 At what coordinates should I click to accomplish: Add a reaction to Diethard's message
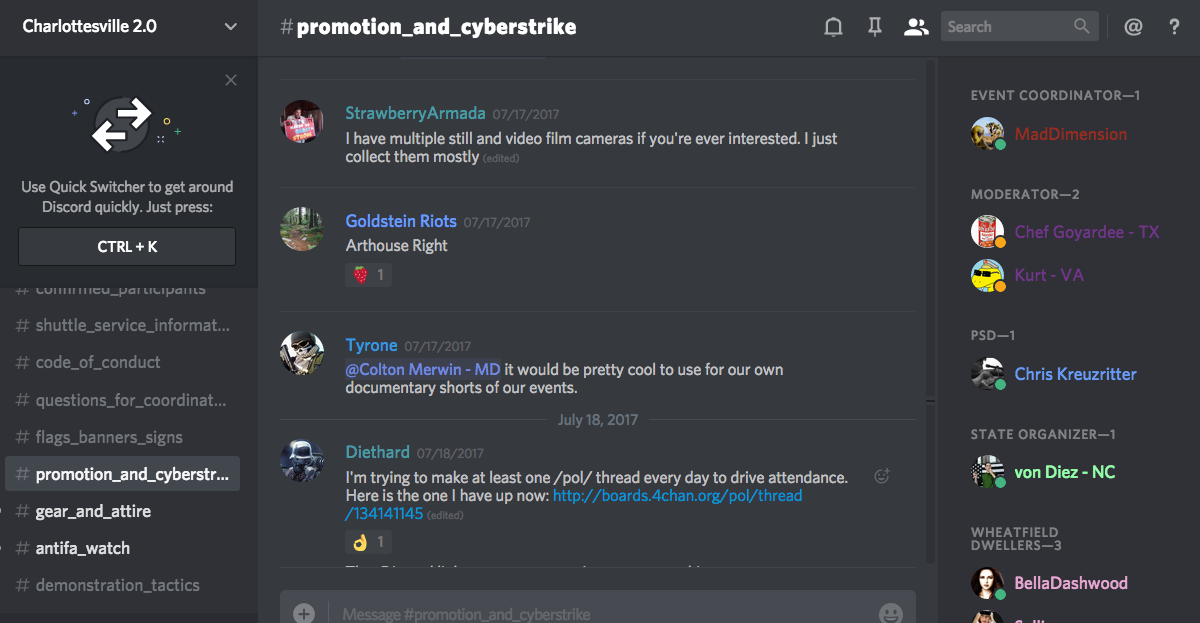click(x=881, y=476)
